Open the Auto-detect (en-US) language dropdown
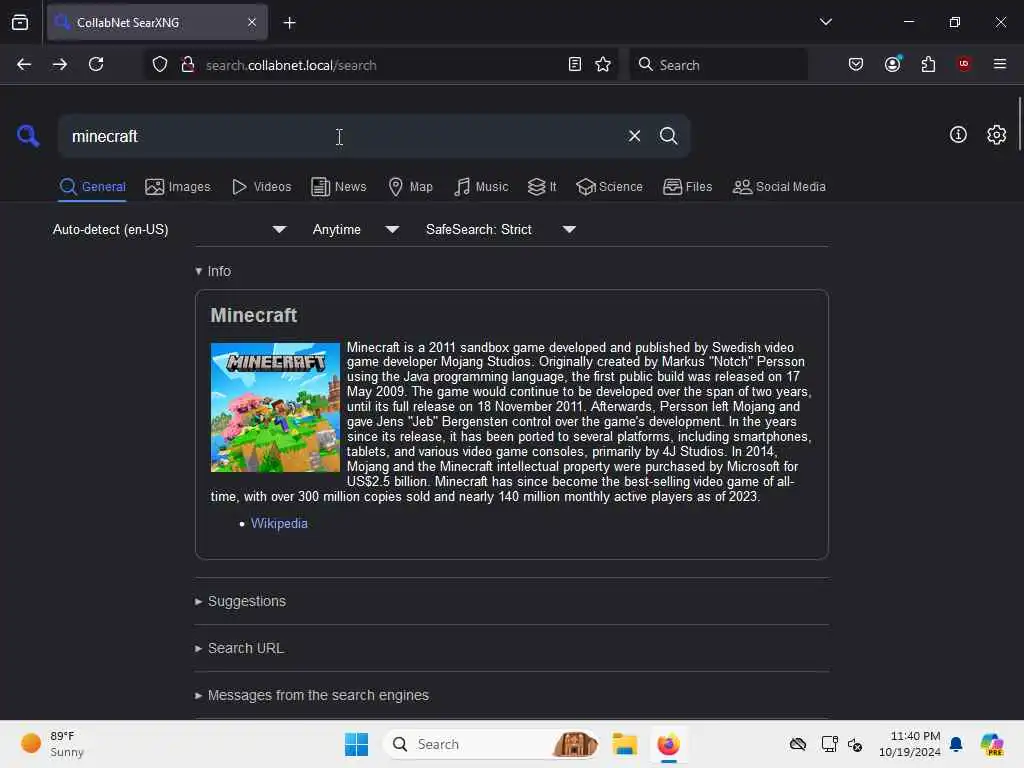 (169, 229)
